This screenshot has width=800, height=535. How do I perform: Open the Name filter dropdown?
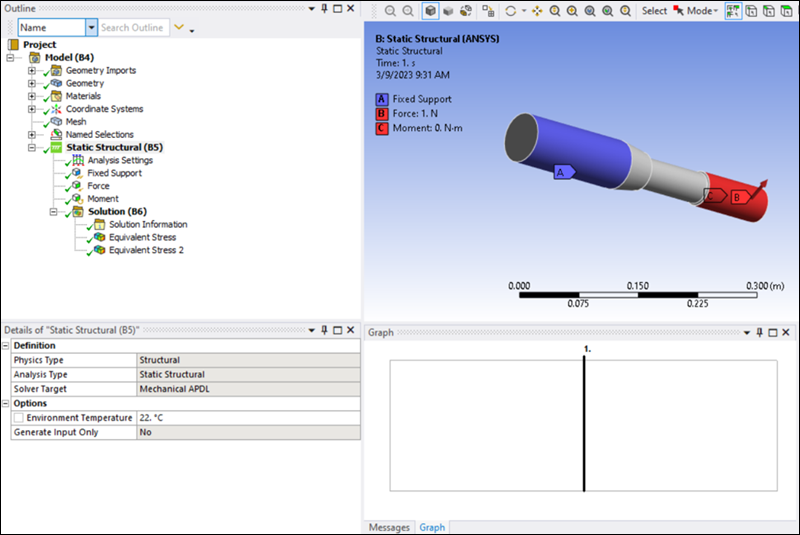pyautogui.click(x=92, y=27)
